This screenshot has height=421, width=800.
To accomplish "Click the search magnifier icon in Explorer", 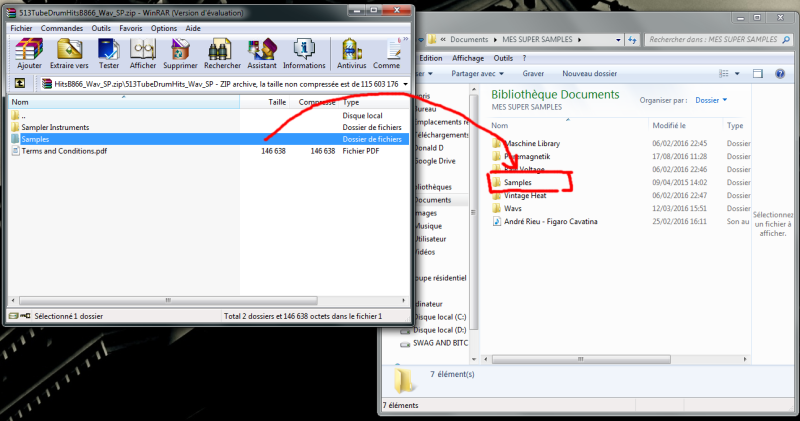I will tap(786, 39).
